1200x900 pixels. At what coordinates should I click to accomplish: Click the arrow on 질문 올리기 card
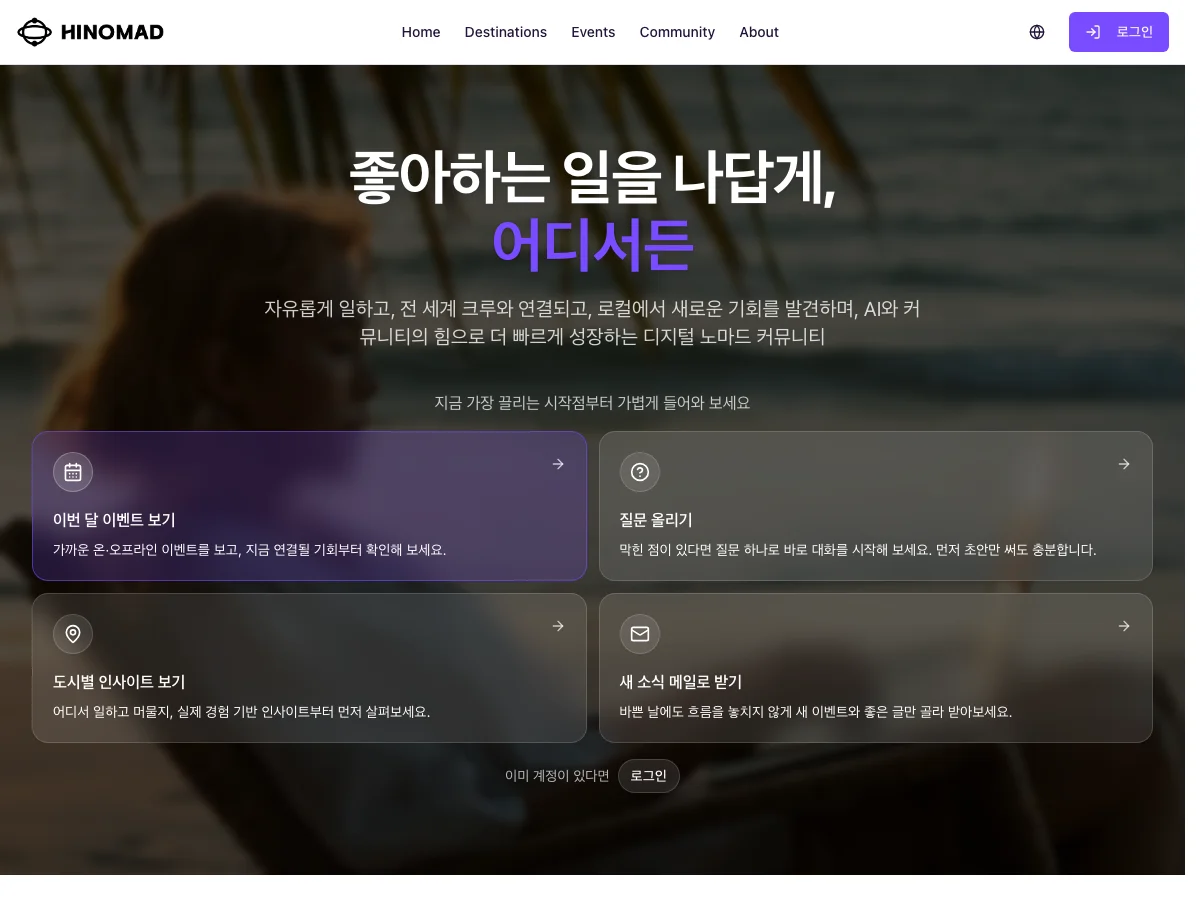click(1124, 464)
